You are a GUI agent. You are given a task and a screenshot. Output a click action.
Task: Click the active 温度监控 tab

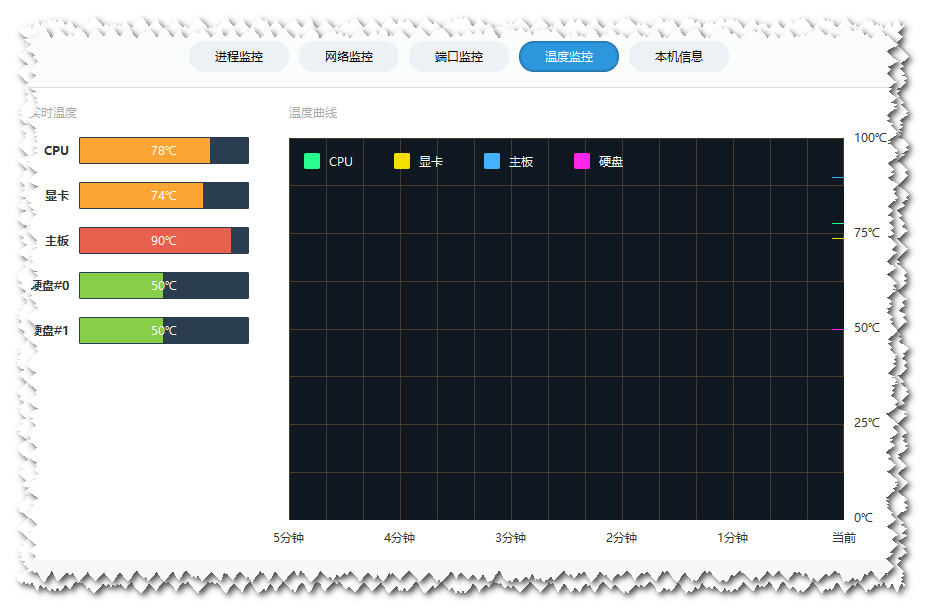point(569,57)
